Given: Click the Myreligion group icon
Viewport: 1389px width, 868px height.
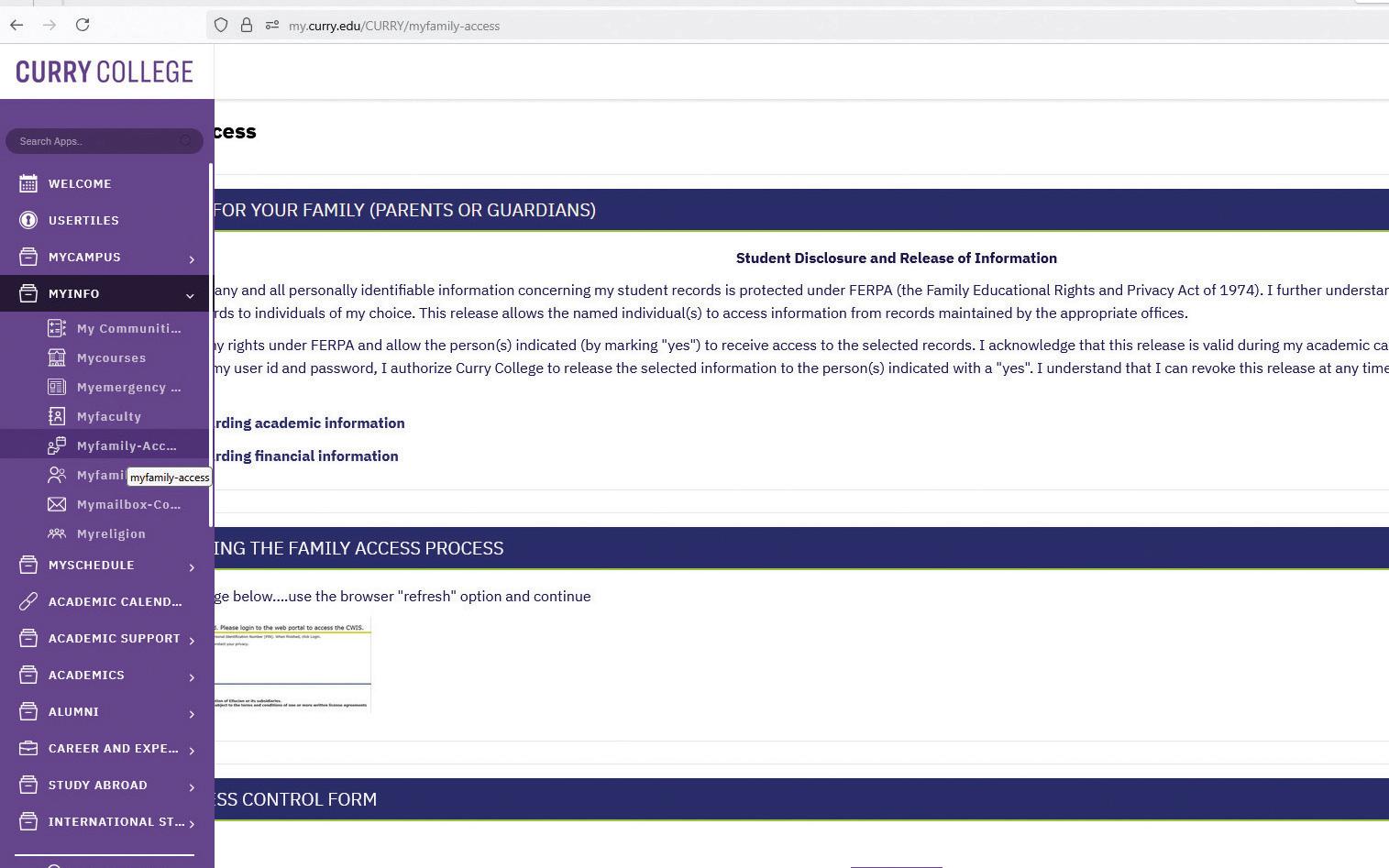Looking at the screenshot, I should 57,533.
